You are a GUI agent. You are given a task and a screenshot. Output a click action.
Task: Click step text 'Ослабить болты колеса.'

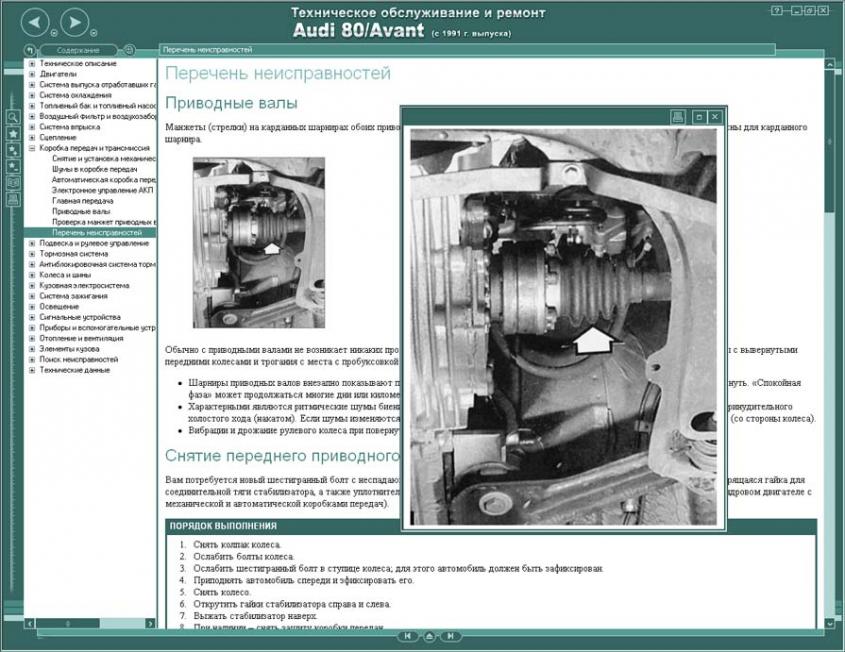pos(244,557)
